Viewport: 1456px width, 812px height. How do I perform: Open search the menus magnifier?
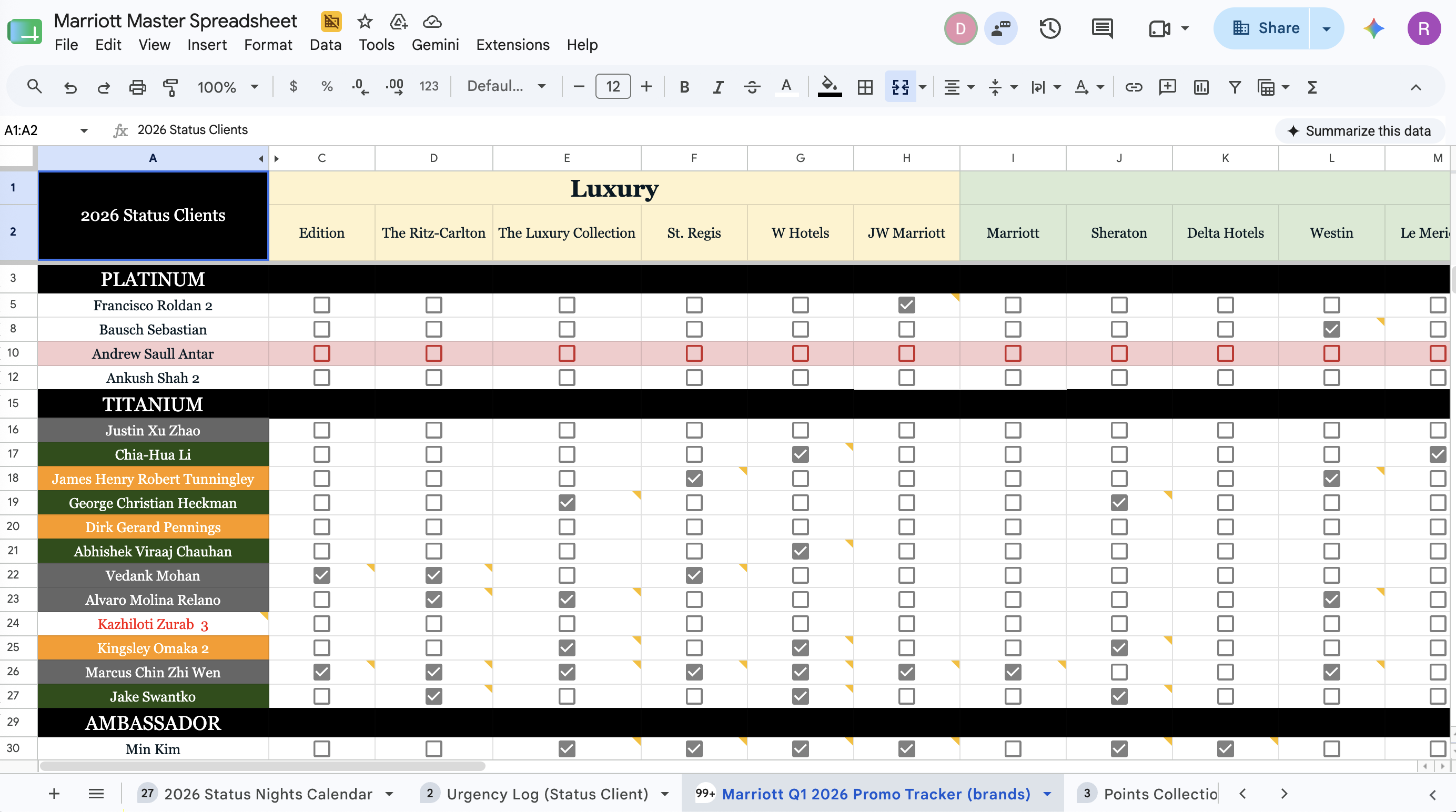[x=35, y=87]
